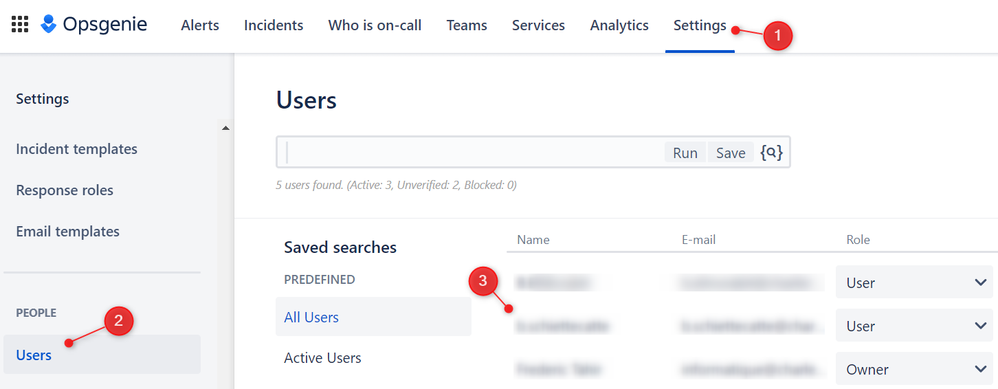998x389 pixels.
Task: Save the current search
Action: [731, 153]
